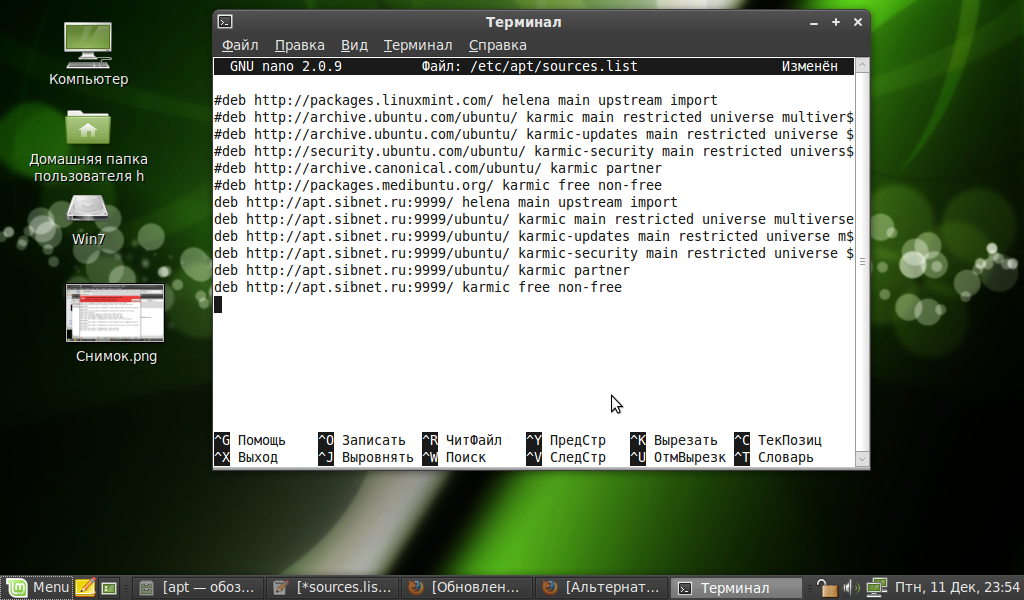This screenshot has width=1024, height=600.
Task: Click the green show-desktop panel icon
Action: pyautogui.click(x=109, y=588)
